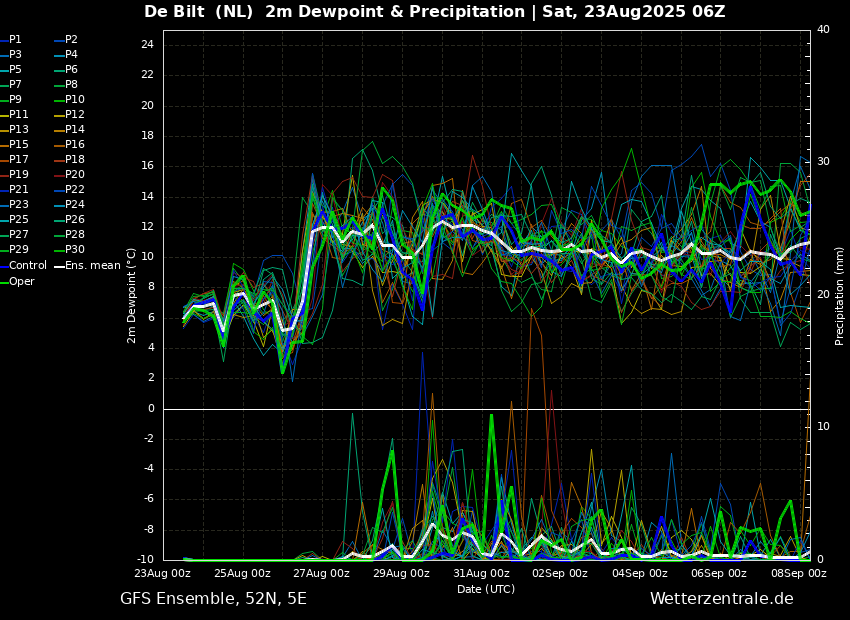Image resolution: width=850 pixels, height=620 pixels.
Task: Click the 10 value on the precipitation axis
Action: (x=823, y=427)
